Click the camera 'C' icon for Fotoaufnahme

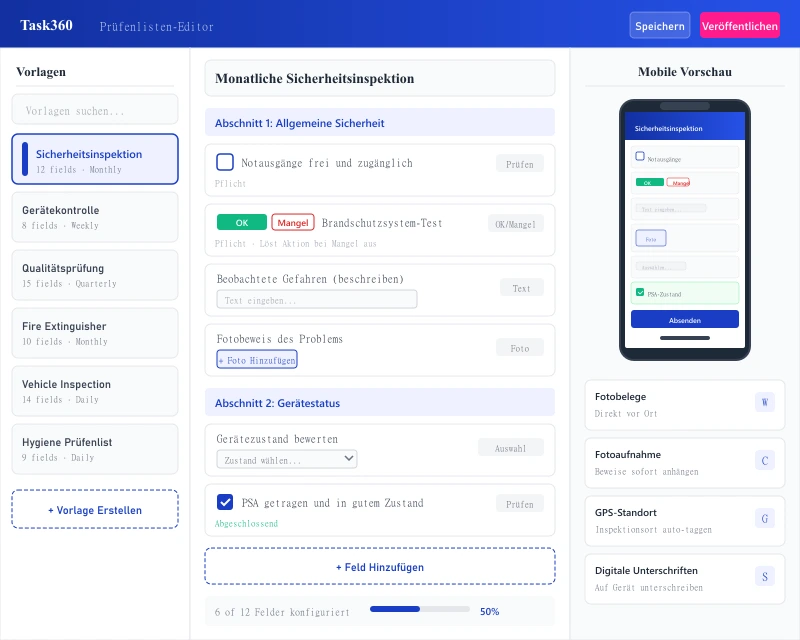[764, 460]
